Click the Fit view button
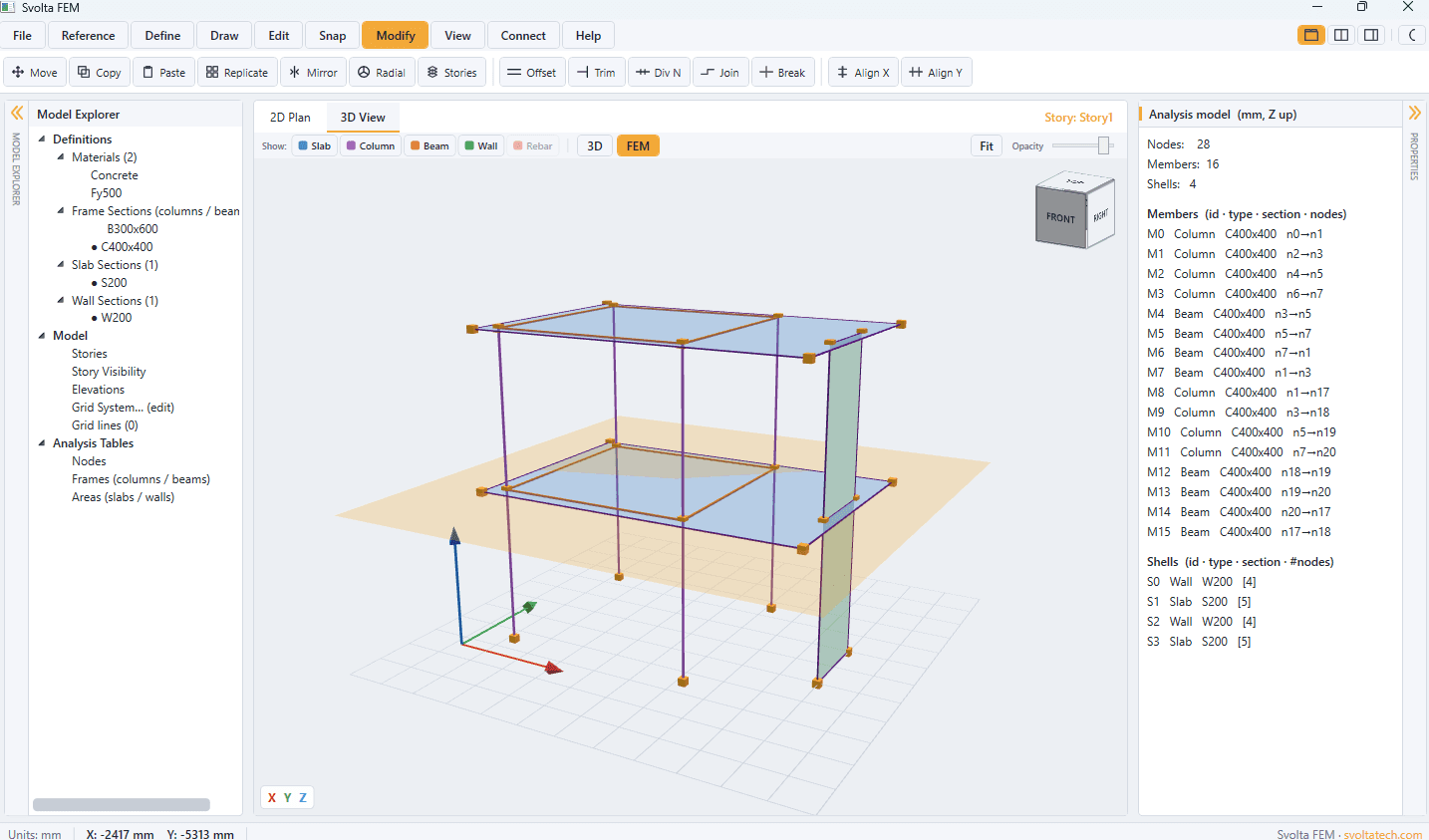The height and width of the screenshot is (840, 1429). click(986, 145)
